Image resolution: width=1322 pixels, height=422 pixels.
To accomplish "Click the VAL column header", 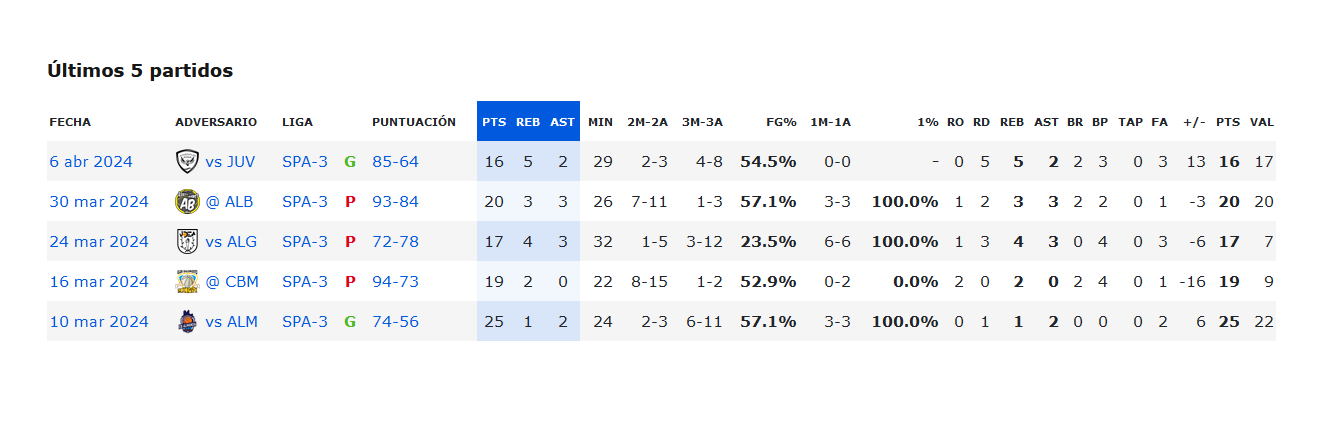I will point(1262,122).
